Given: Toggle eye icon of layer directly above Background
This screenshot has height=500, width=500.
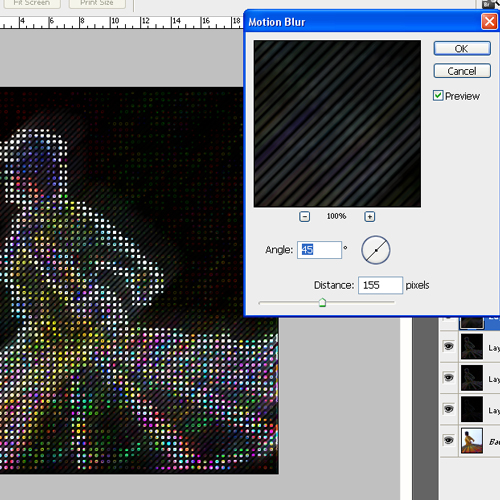Looking at the screenshot, I should click(x=449, y=409).
